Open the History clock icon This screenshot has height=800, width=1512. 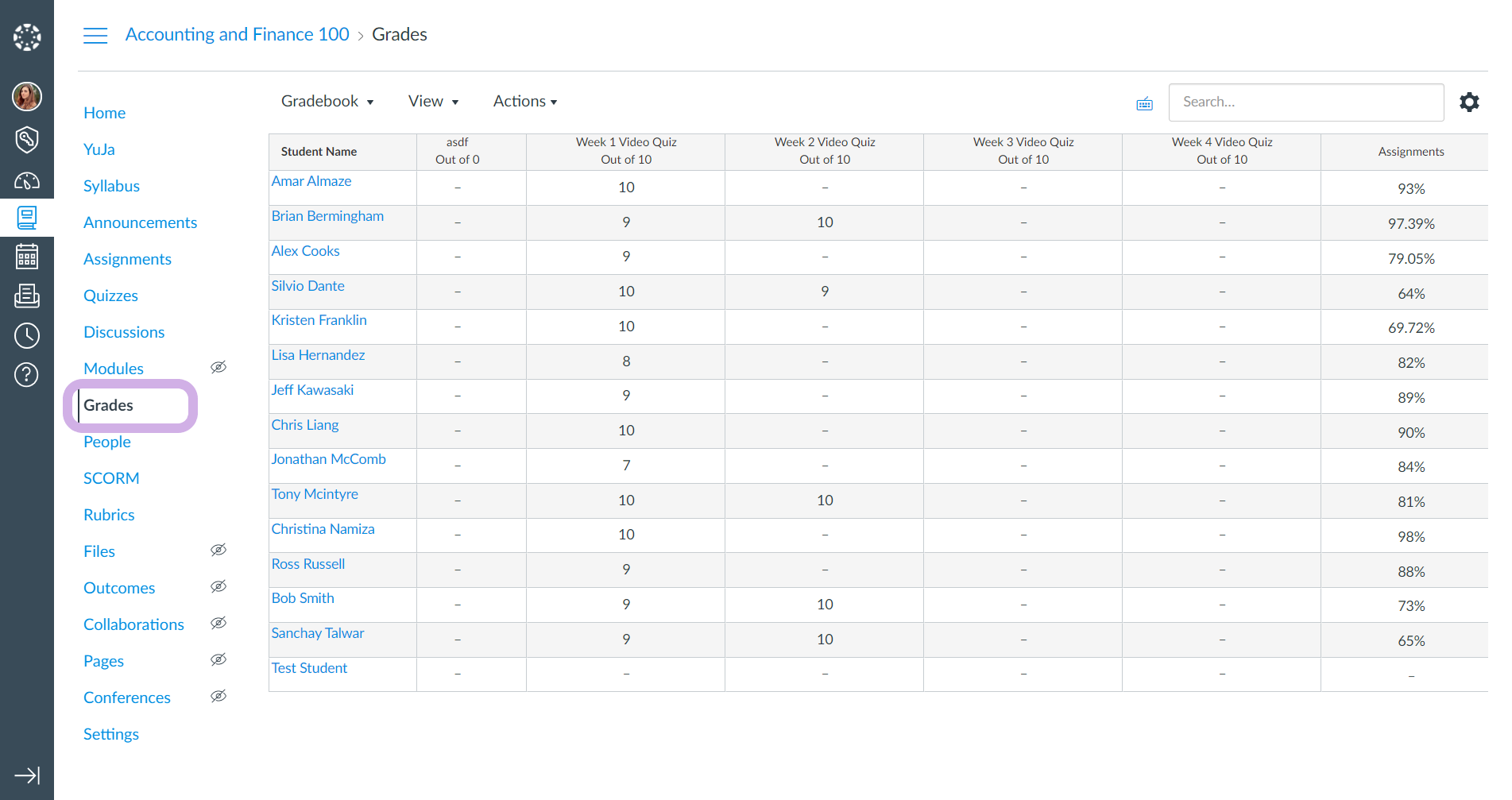pos(27,335)
